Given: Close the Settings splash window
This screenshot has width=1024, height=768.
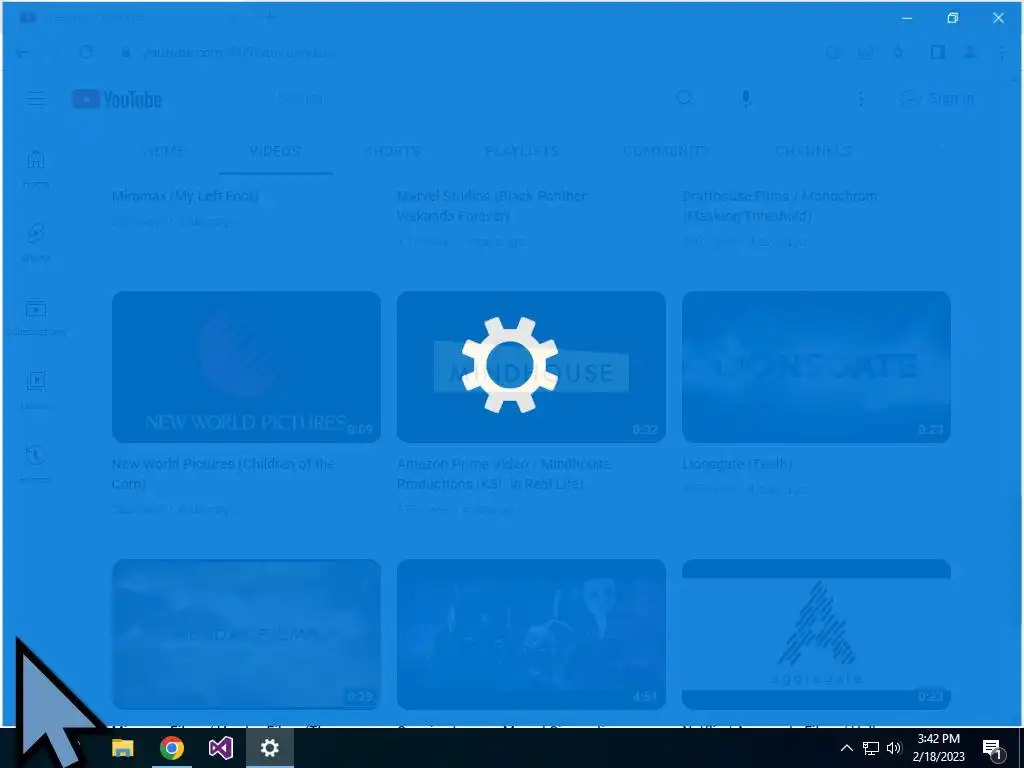Looking at the screenshot, I should pos(999,18).
